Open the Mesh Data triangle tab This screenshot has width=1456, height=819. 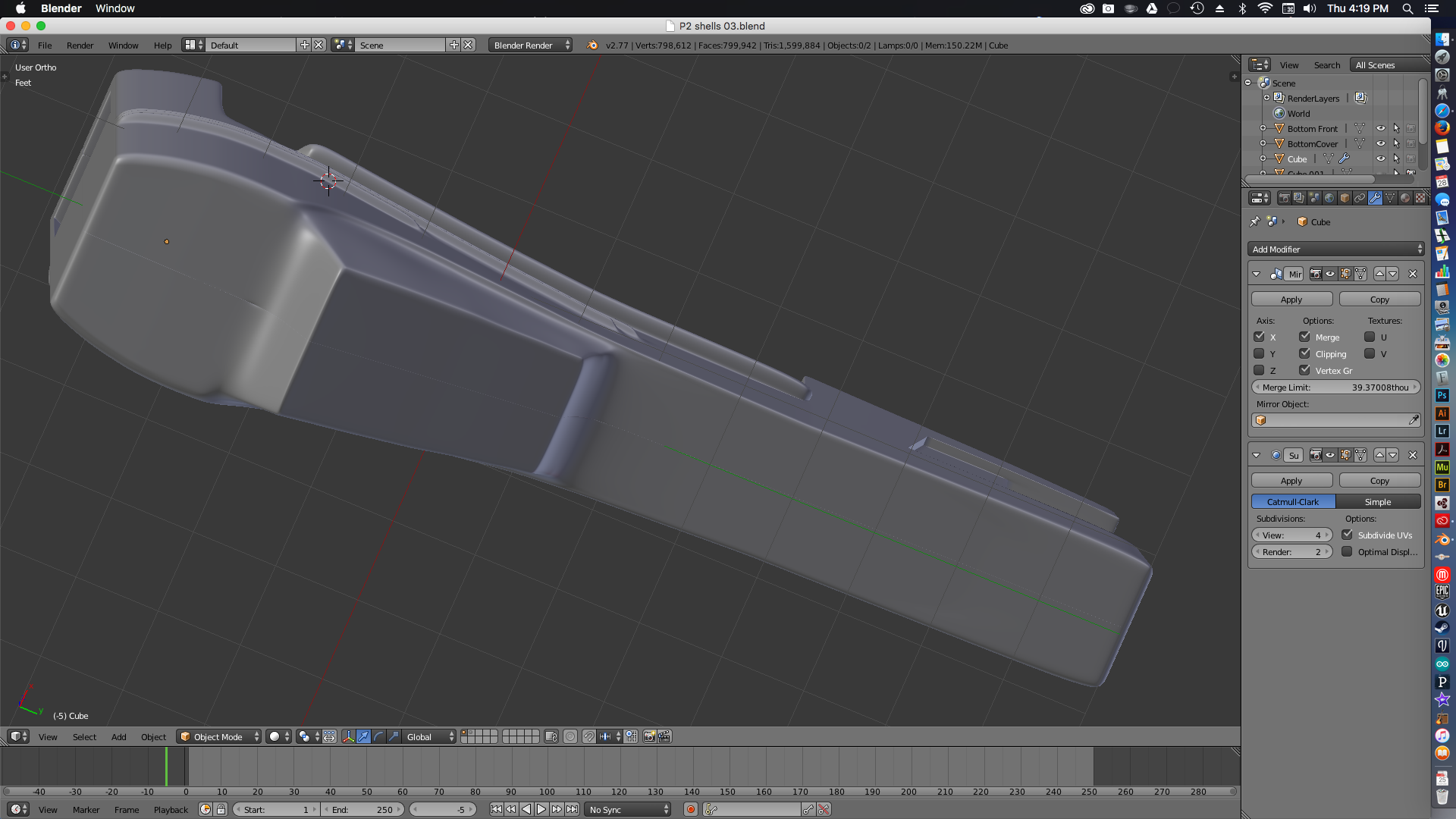point(1390,198)
